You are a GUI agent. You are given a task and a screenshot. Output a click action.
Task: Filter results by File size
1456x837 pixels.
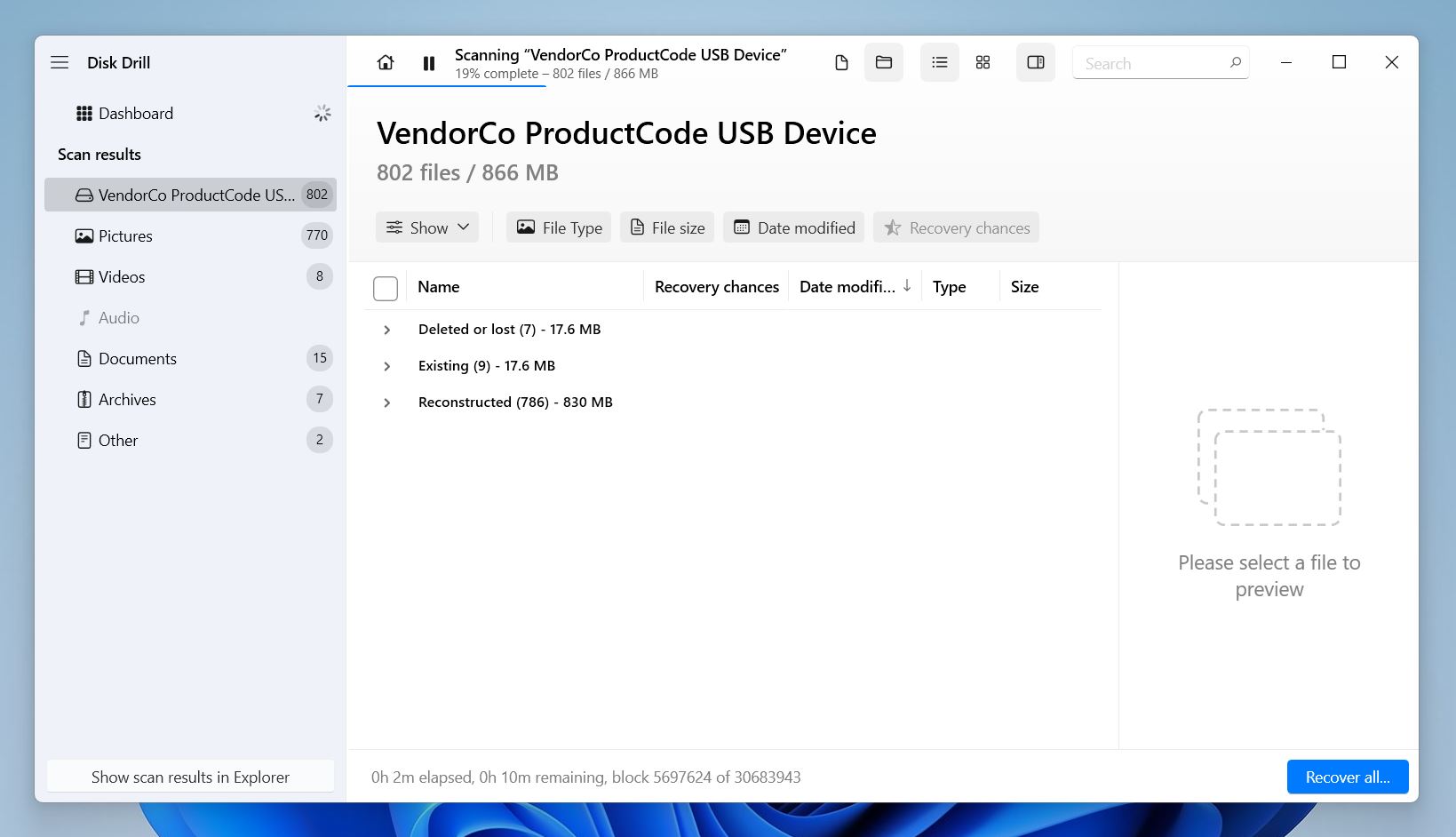pos(667,227)
